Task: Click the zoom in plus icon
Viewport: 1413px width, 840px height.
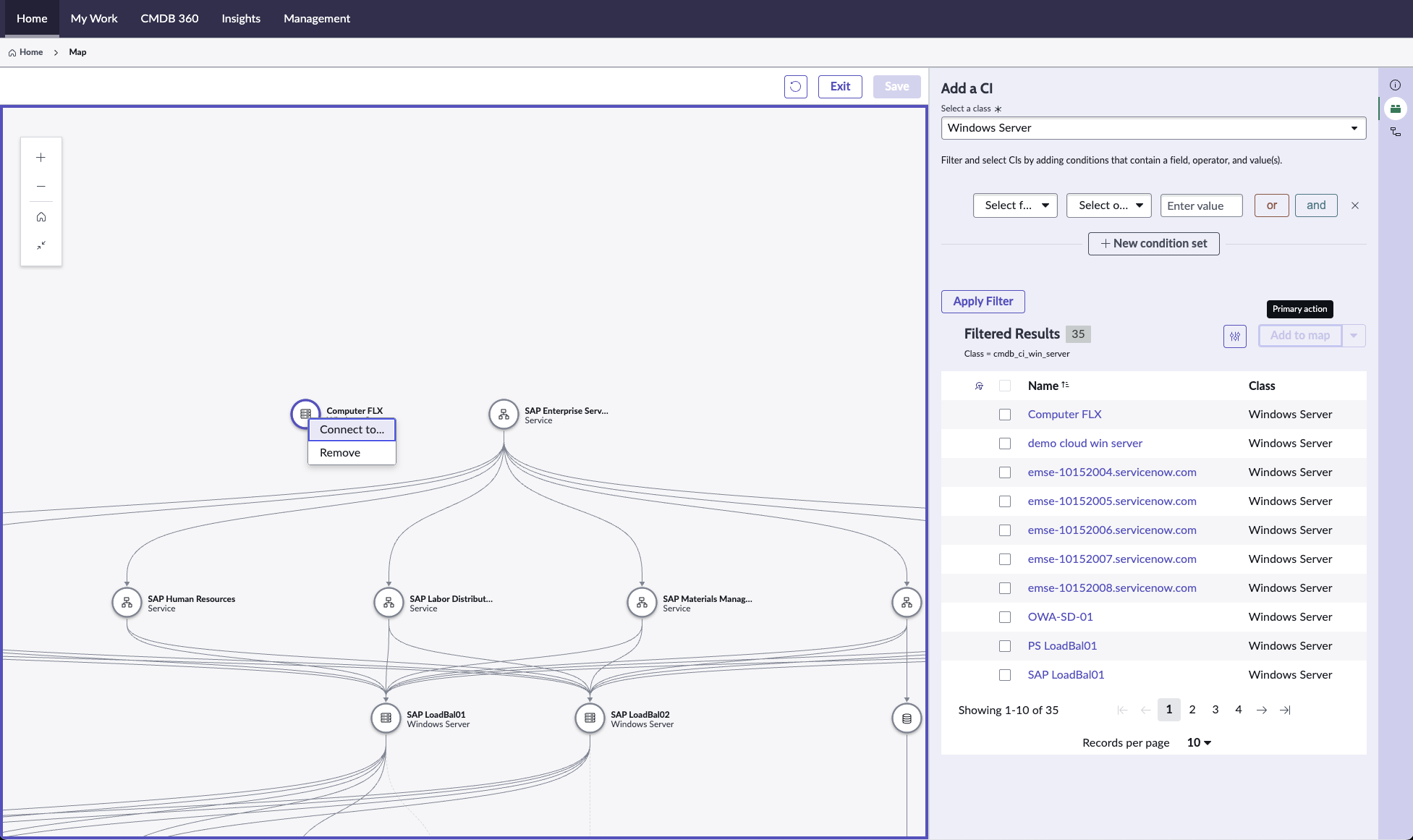Action: tap(41, 158)
